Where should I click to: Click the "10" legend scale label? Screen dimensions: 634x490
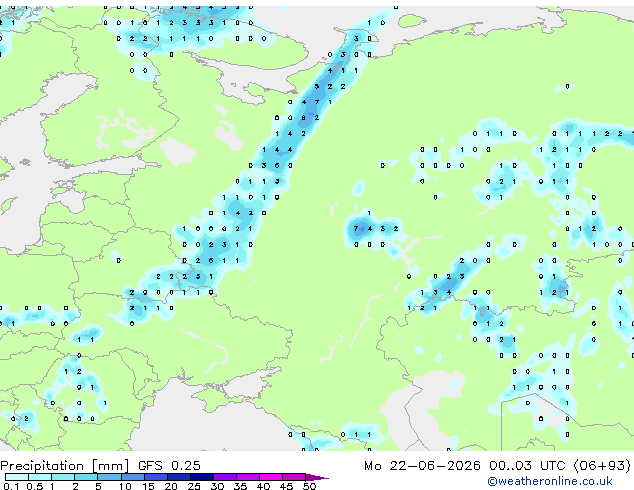coord(125,486)
